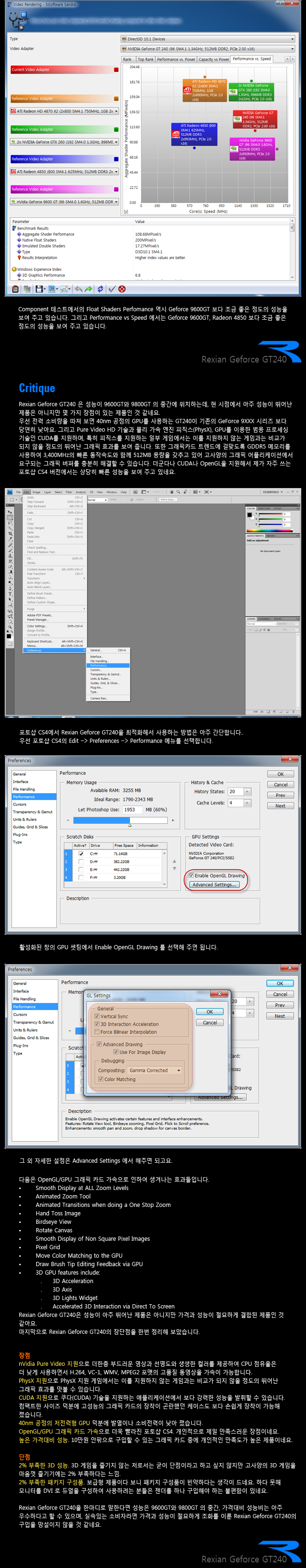Click the orange Reference Video Adapter swatch
The width and height of the screenshot is (306, 1568).
[116, 99]
